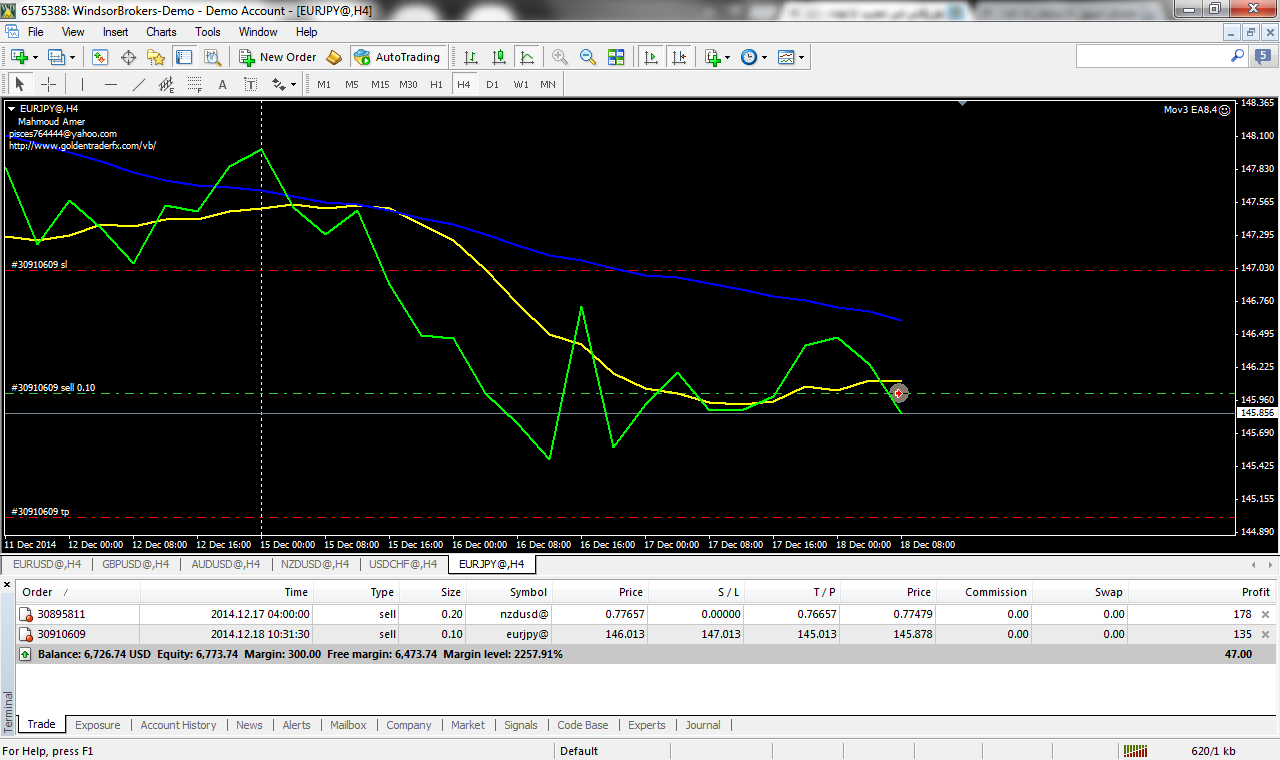This screenshot has width=1280, height=760.
Task: Start search with magnifier icon
Action: (1238, 57)
